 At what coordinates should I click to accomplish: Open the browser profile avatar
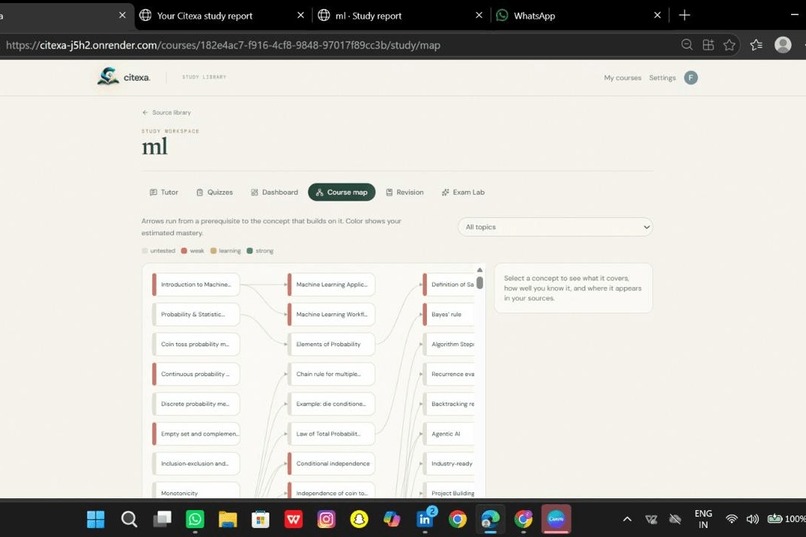[x=783, y=45]
